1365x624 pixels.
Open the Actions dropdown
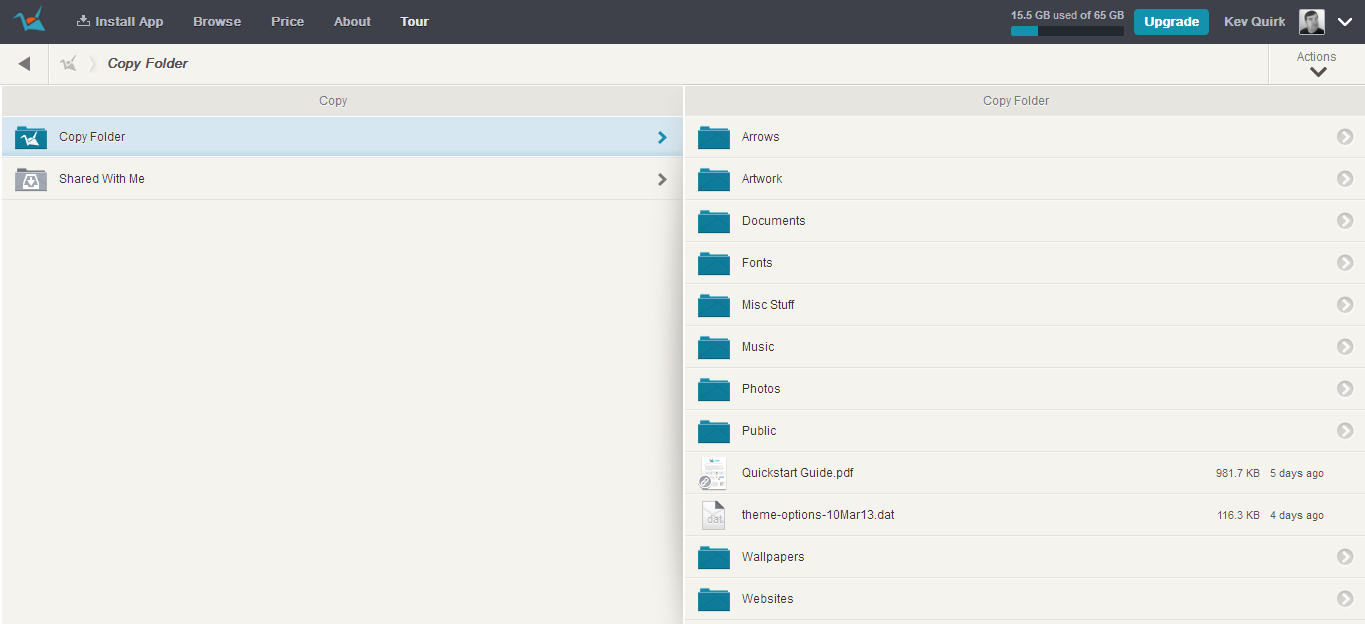1315,62
